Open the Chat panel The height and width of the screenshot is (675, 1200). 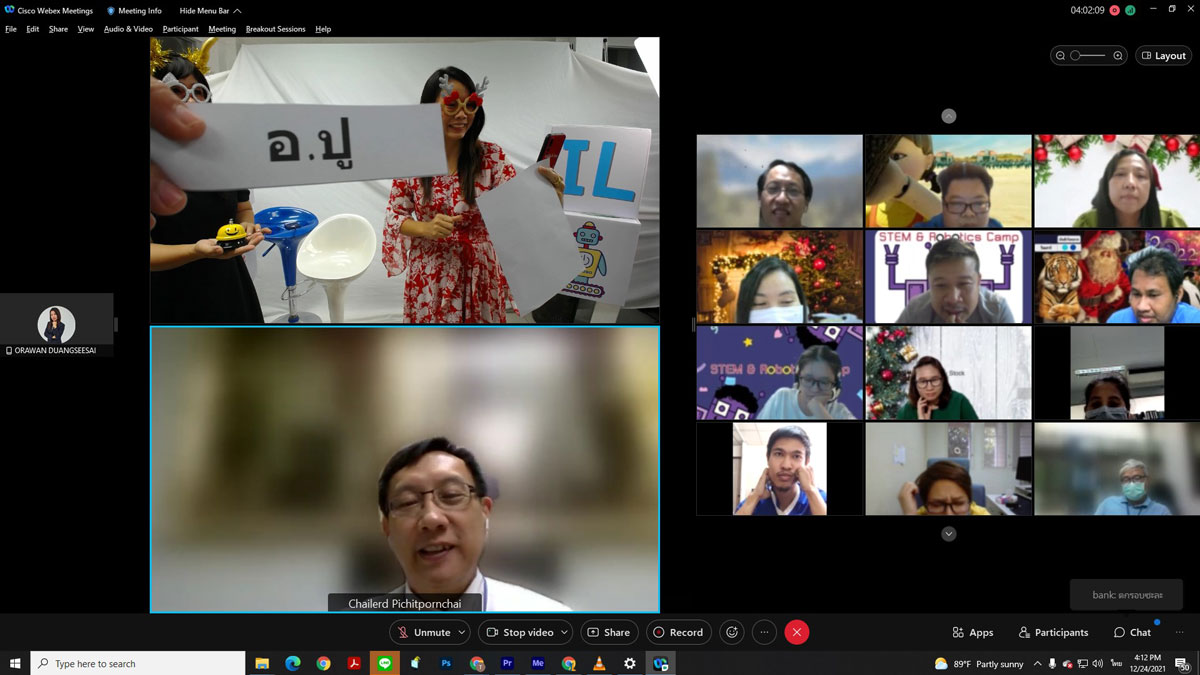click(1132, 632)
